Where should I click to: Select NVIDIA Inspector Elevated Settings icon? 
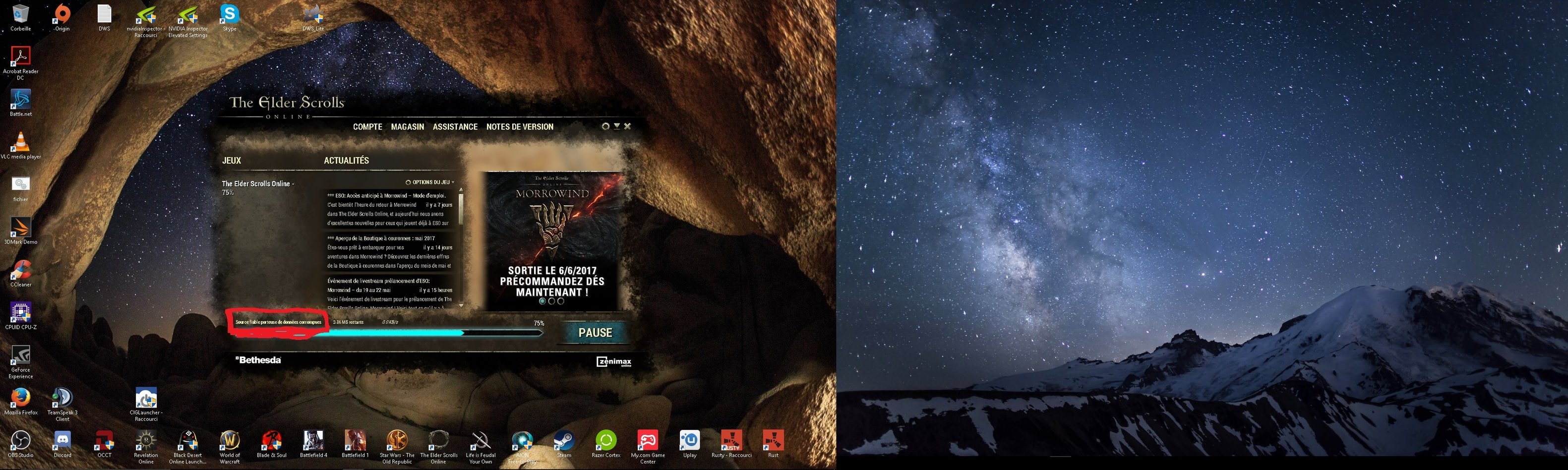pos(188,21)
